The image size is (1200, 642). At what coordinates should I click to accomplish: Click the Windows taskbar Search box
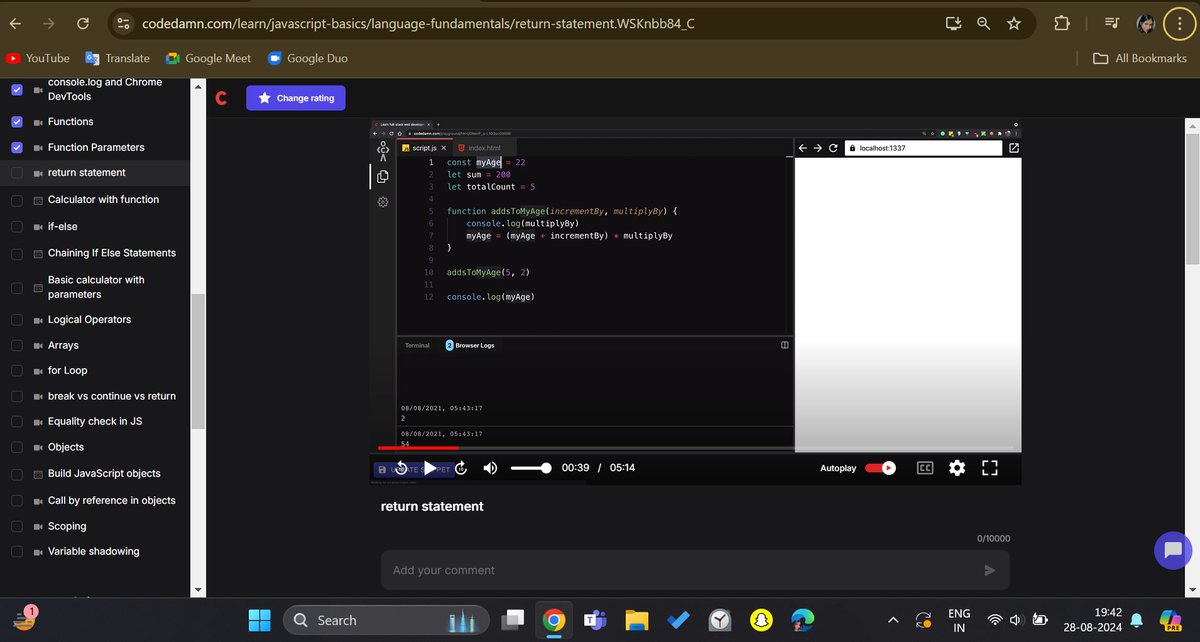386,620
